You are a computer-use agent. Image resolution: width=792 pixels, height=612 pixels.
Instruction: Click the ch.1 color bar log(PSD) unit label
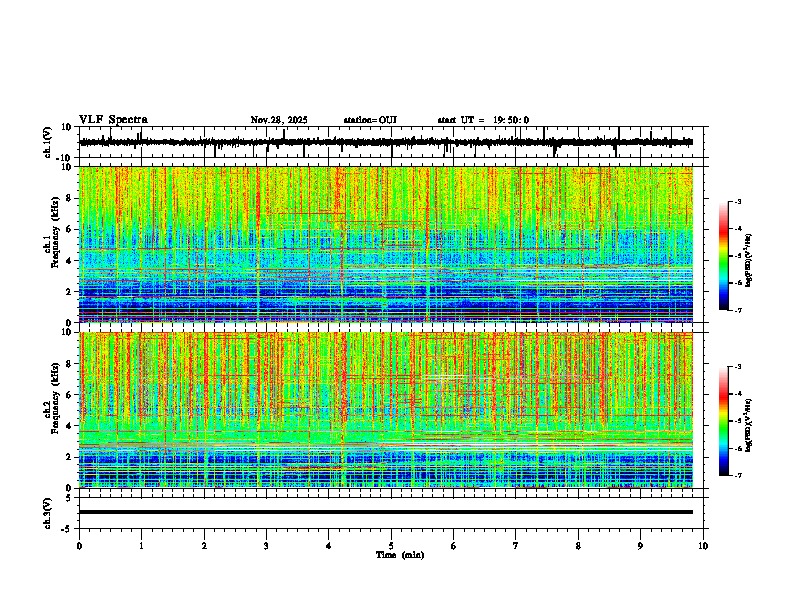point(749,261)
